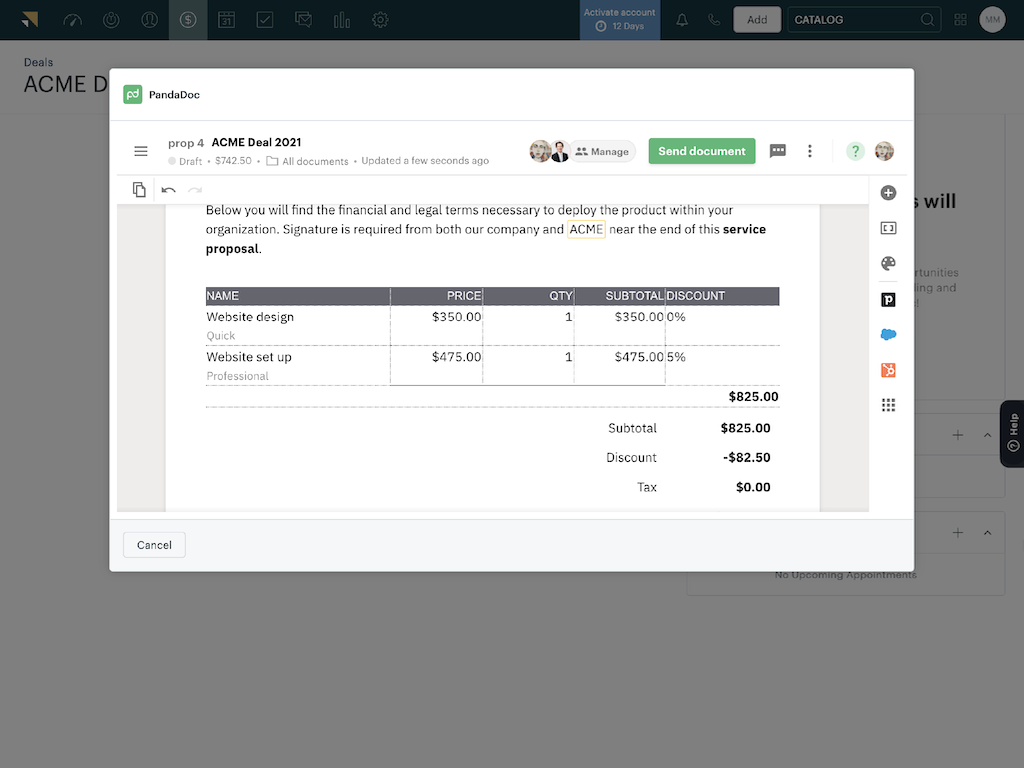Click the green help question mark icon
The height and width of the screenshot is (768, 1024).
point(855,151)
